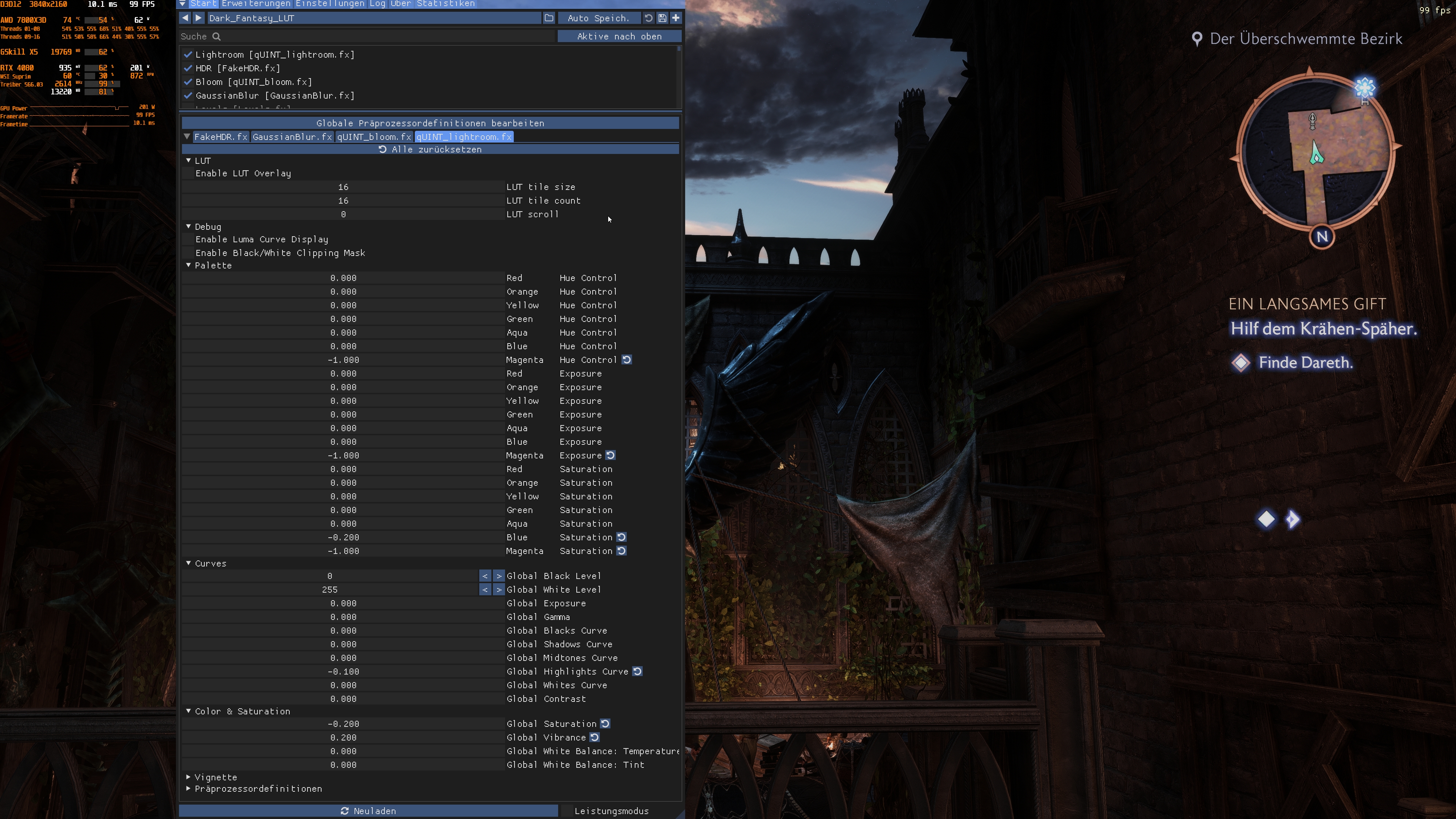Go to next preset arrow

pyautogui.click(x=198, y=18)
